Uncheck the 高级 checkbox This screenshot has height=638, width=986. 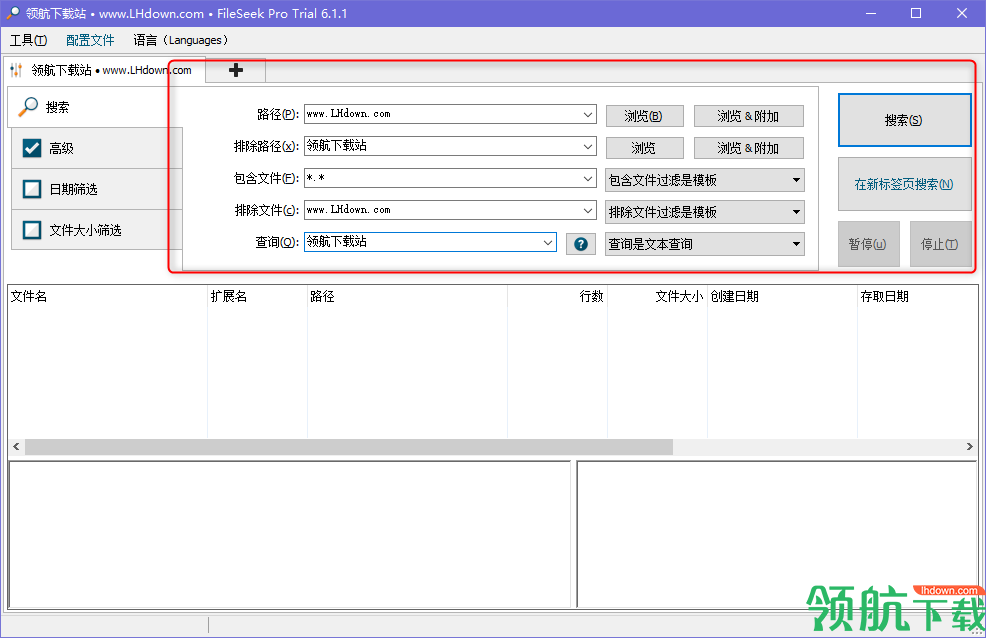click(32, 148)
